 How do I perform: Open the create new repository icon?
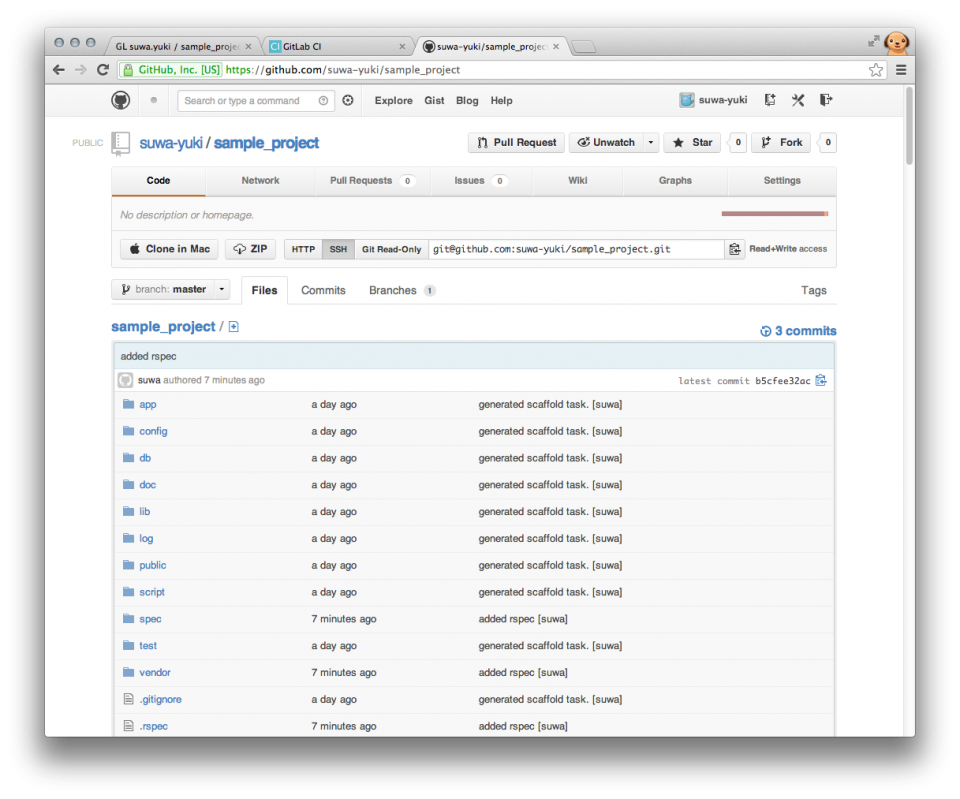[x=769, y=100]
